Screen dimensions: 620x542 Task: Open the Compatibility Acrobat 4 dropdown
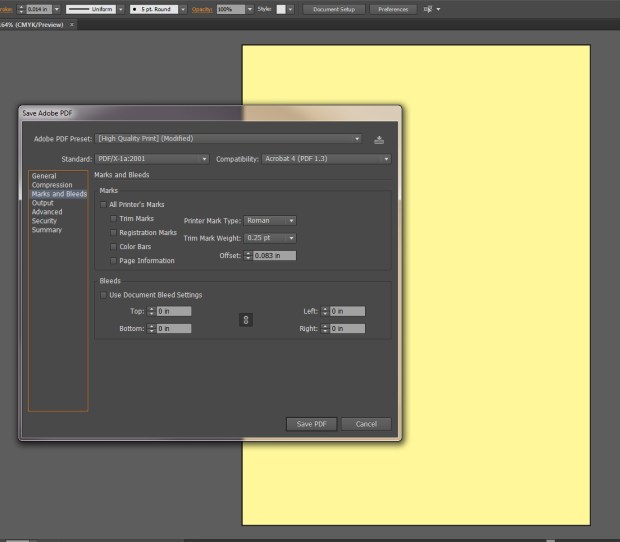point(326,158)
